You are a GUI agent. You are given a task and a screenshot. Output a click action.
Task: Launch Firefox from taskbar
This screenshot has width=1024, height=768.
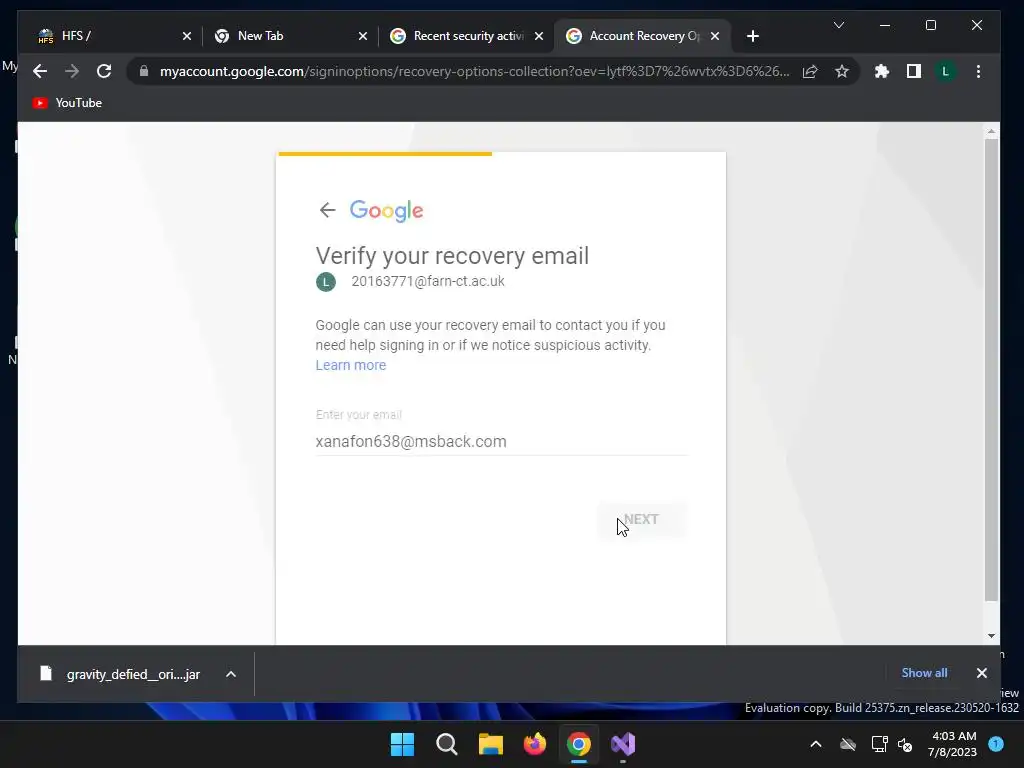coord(535,744)
